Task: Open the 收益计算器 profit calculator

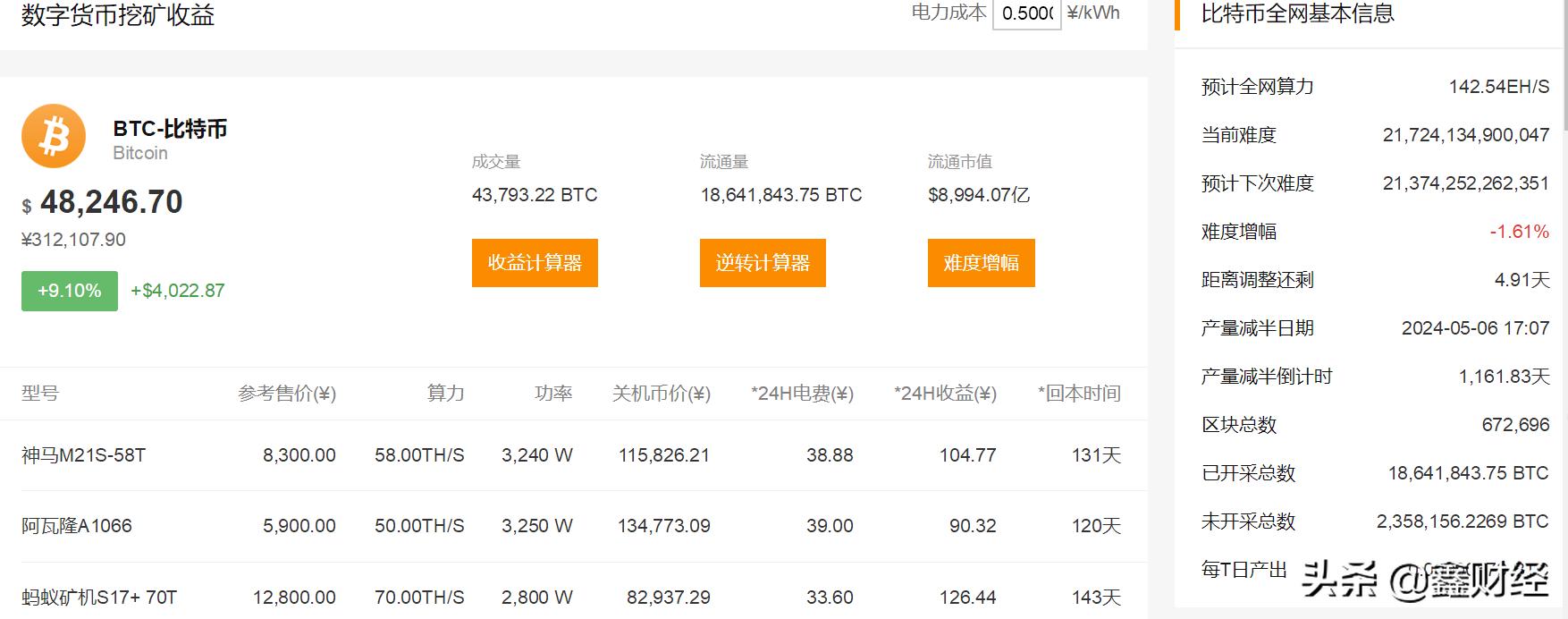Action: pos(535,263)
